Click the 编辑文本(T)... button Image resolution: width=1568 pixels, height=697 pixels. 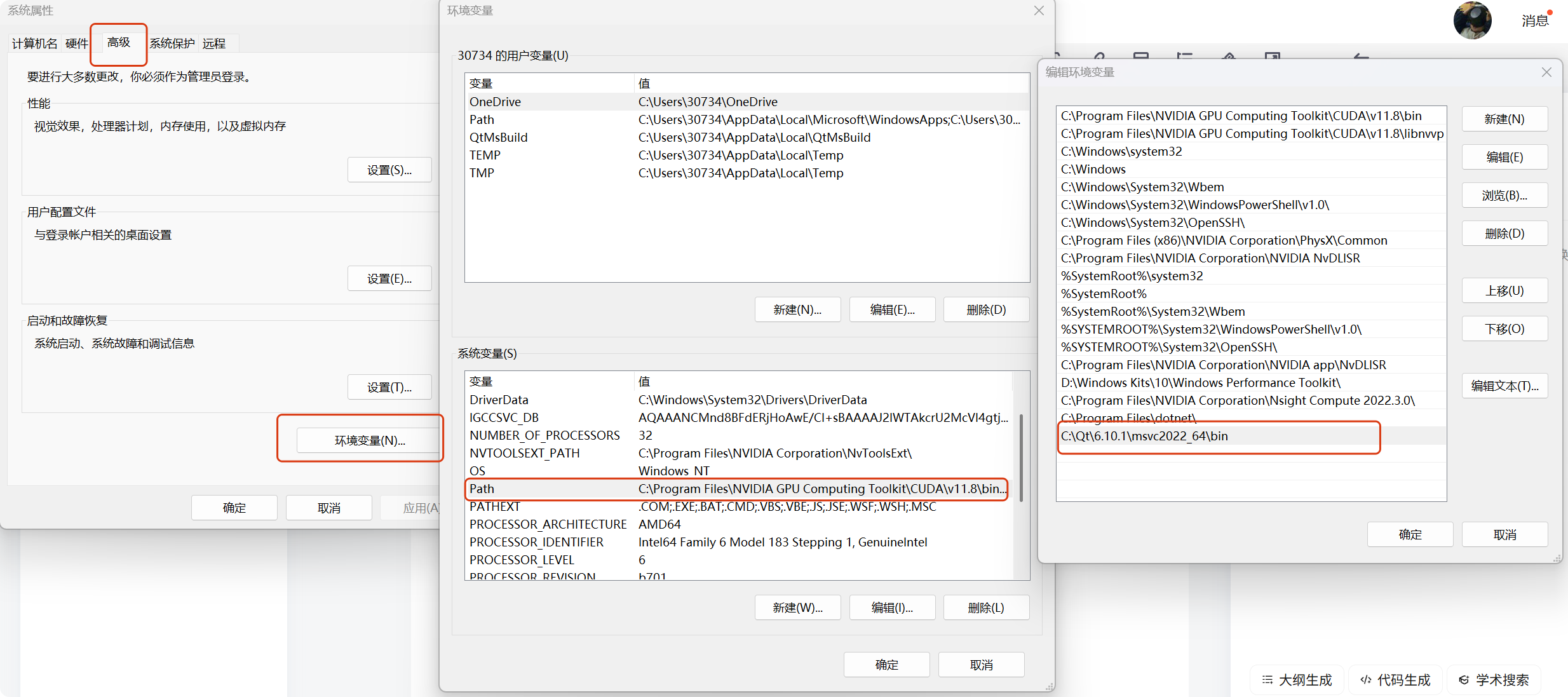coord(1504,386)
